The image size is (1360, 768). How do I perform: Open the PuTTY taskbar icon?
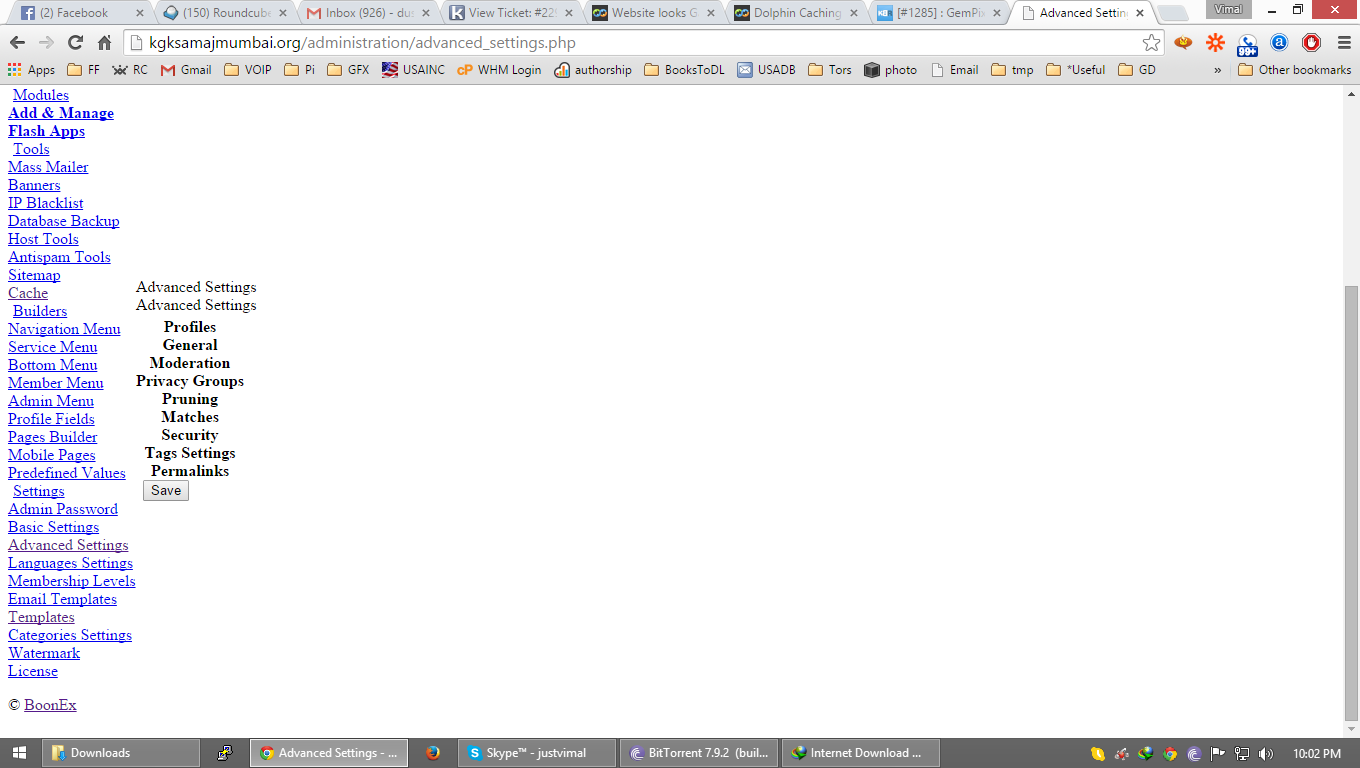(225, 753)
